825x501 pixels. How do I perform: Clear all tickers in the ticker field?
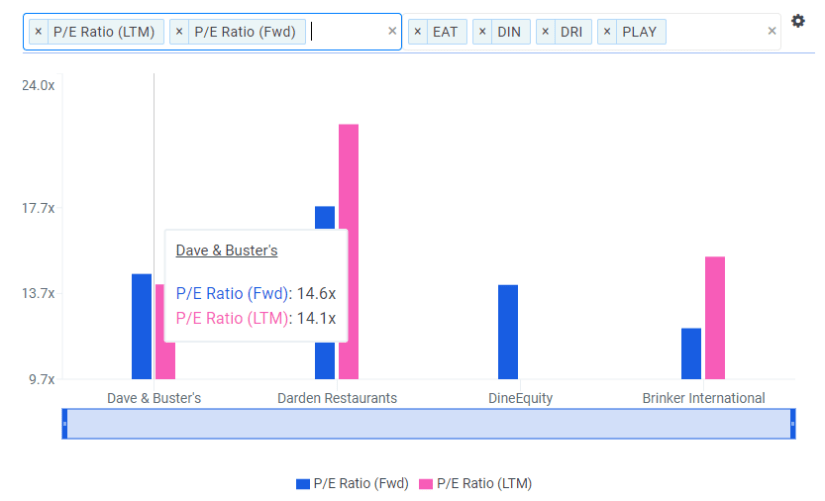point(772,31)
